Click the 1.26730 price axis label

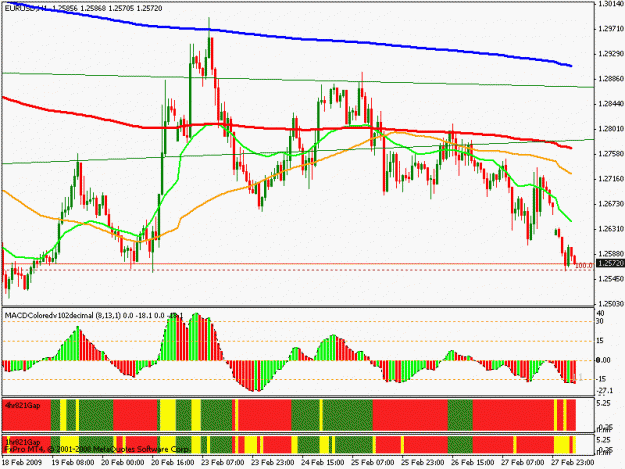point(610,204)
